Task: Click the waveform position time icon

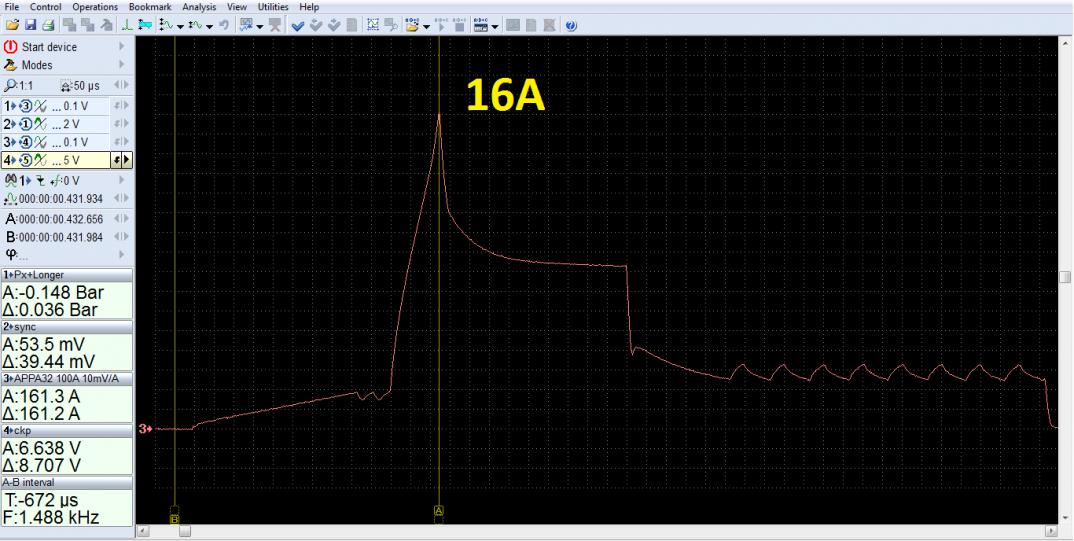Action: coord(10,199)
